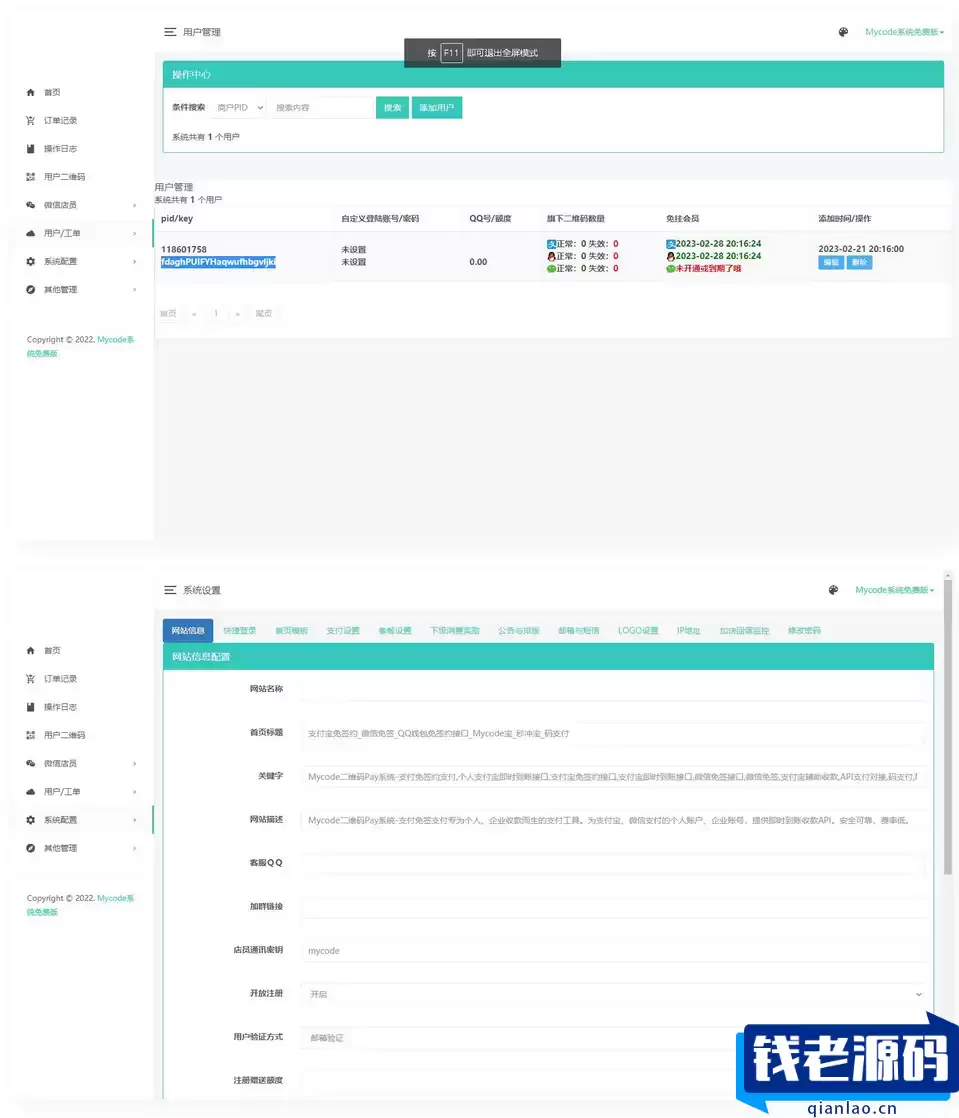Open Mycode系统免费版 account dropdown on 用户管理 page

[904, 32]
